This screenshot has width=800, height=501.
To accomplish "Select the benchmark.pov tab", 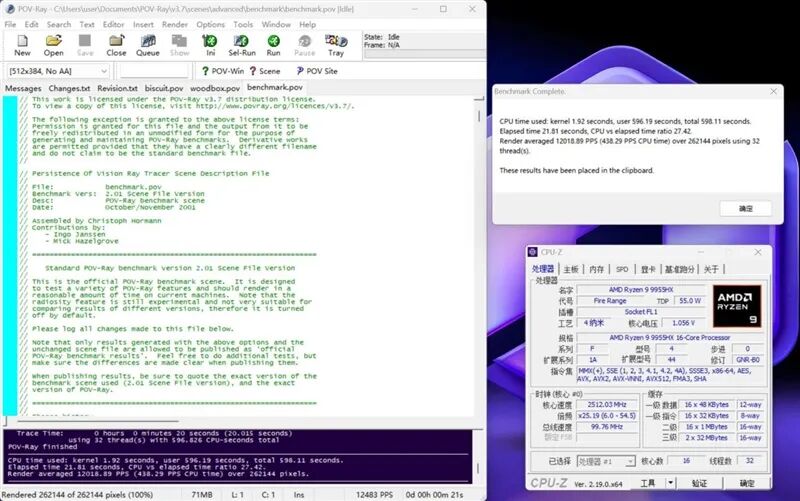I will 275,87.
